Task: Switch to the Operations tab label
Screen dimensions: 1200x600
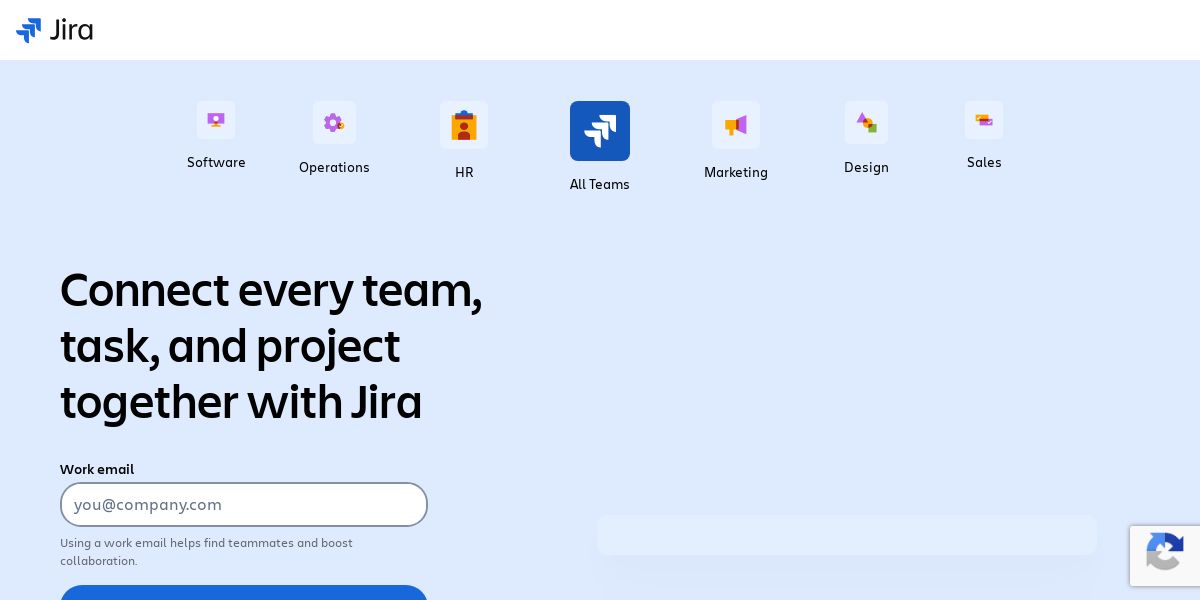Action: pos(334,167)
